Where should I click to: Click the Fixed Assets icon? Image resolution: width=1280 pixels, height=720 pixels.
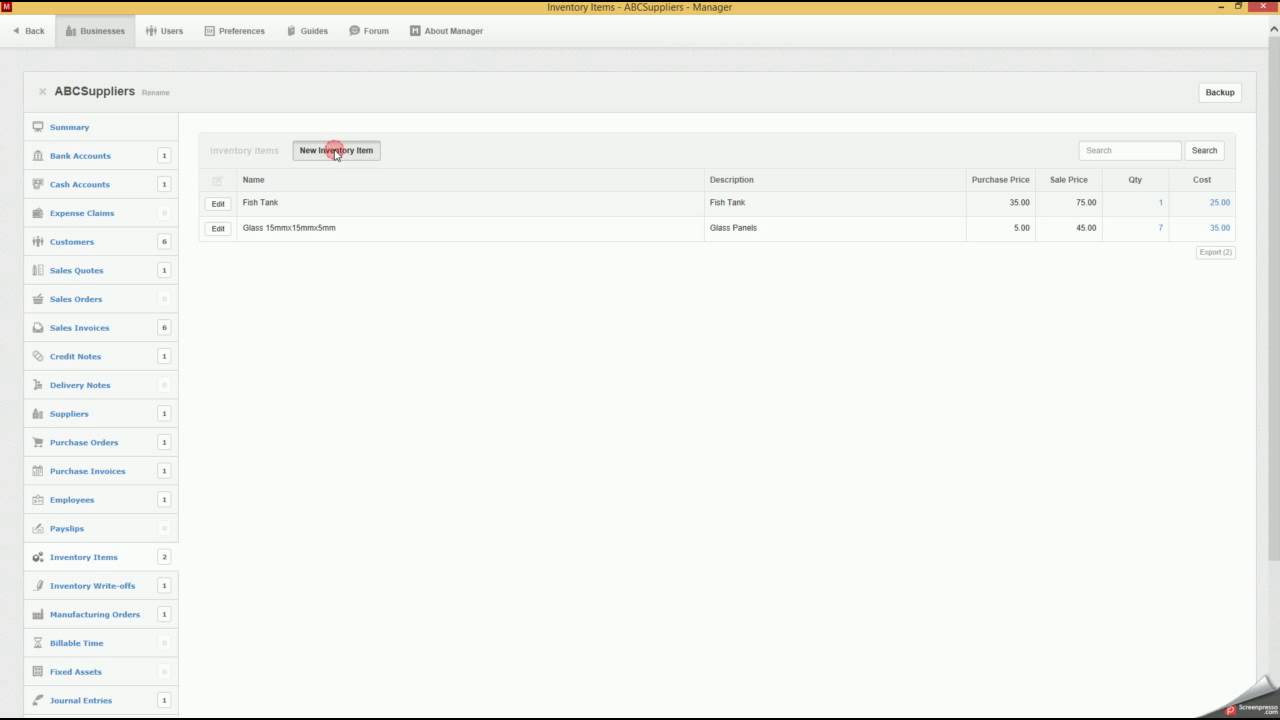(x=38, y=672)
